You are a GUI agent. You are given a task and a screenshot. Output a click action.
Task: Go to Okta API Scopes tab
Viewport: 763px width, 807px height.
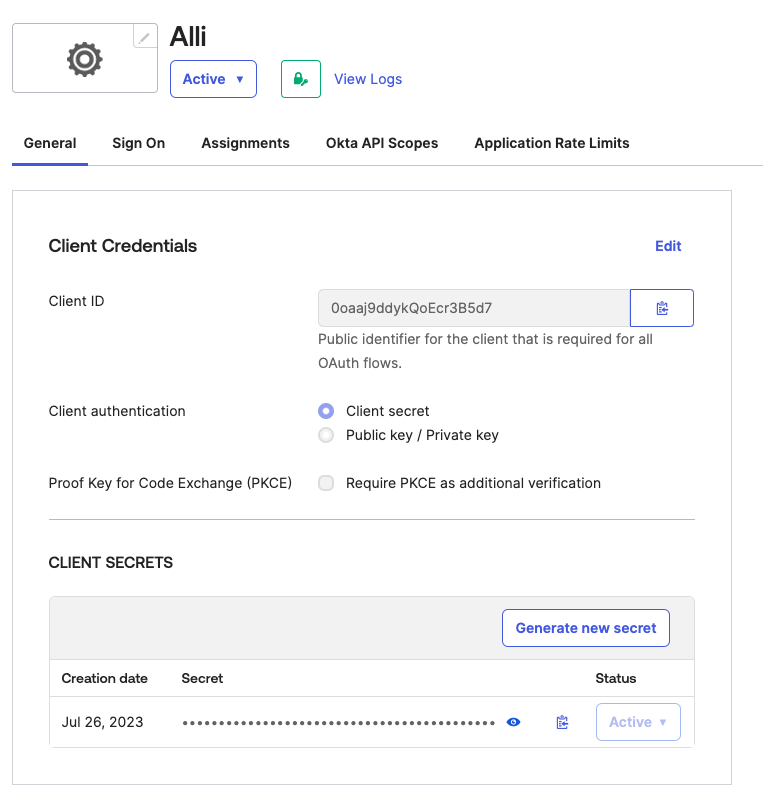tap(382, 143)
